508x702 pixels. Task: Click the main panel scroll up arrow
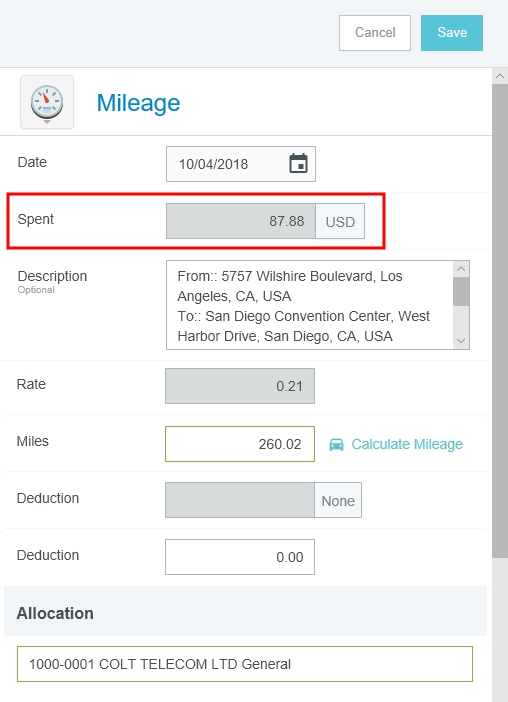tap(500, 76)
